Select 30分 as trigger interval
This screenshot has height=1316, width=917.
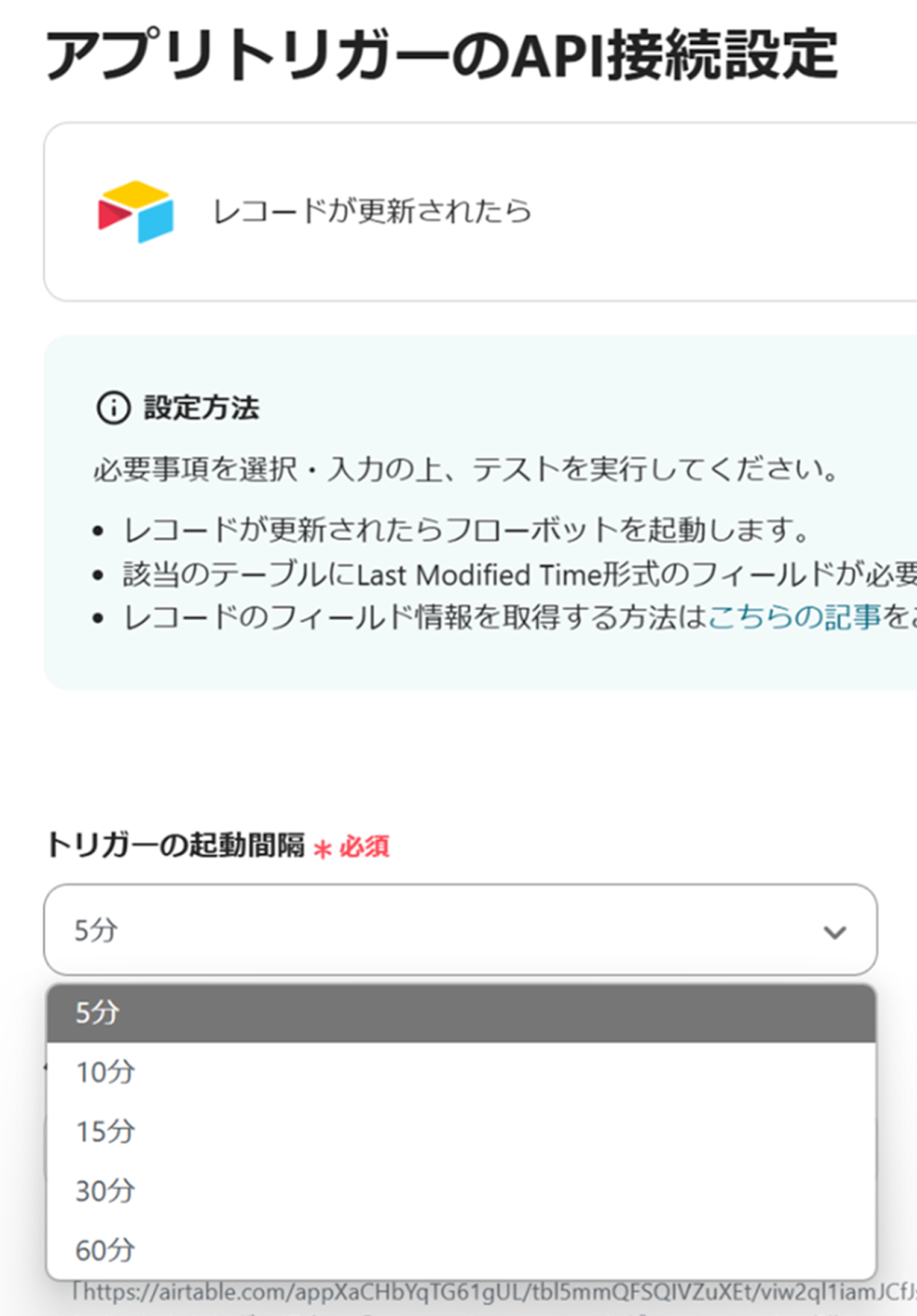(x=460, y=1190)
